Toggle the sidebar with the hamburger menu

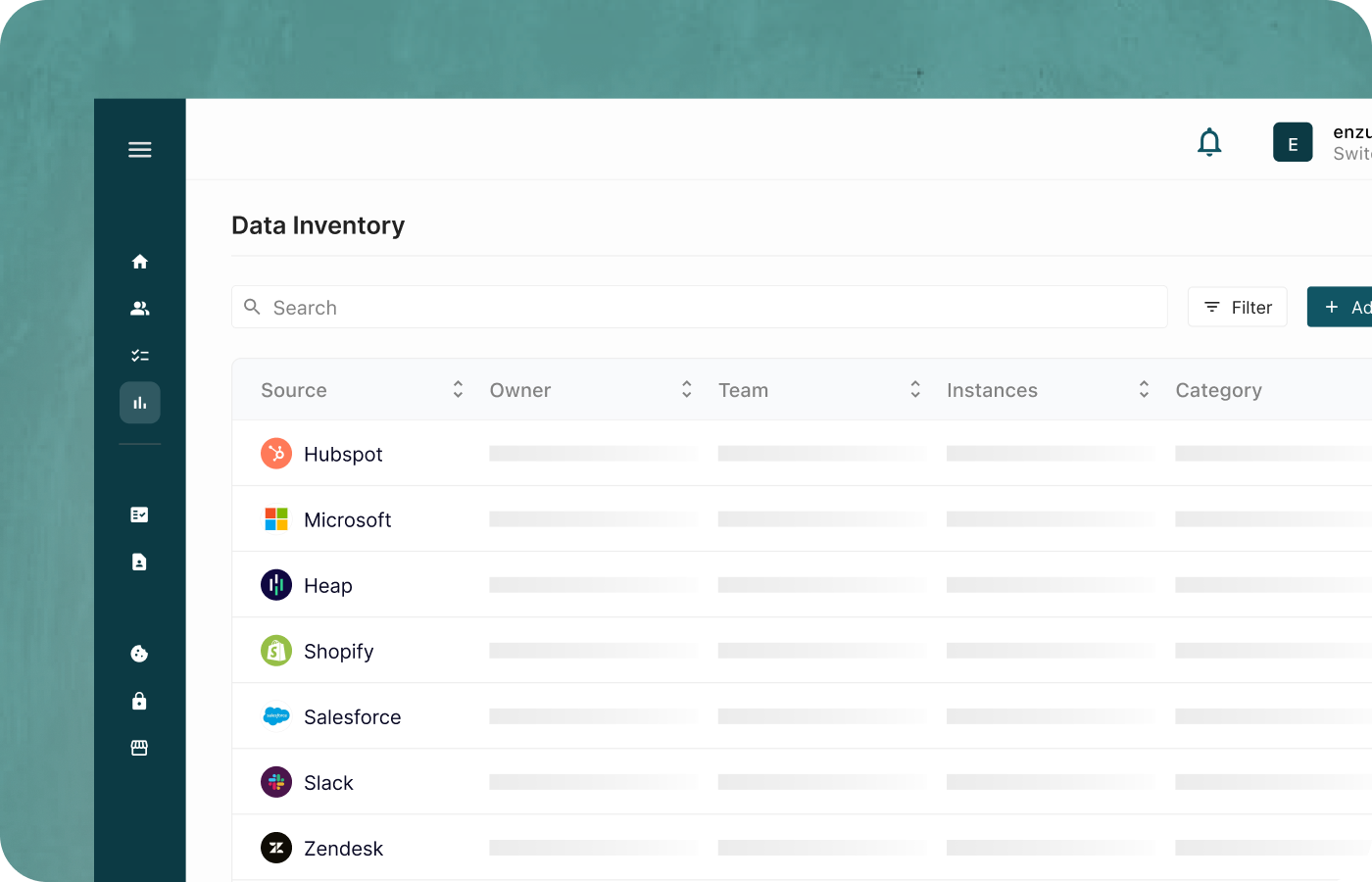point(139,149)
